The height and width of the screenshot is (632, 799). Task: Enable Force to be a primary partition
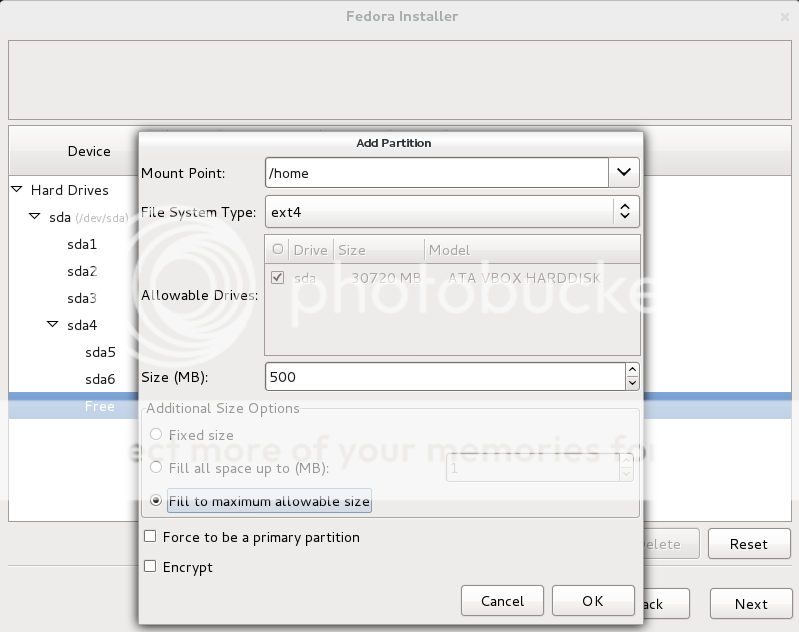[x=150, y=536]
